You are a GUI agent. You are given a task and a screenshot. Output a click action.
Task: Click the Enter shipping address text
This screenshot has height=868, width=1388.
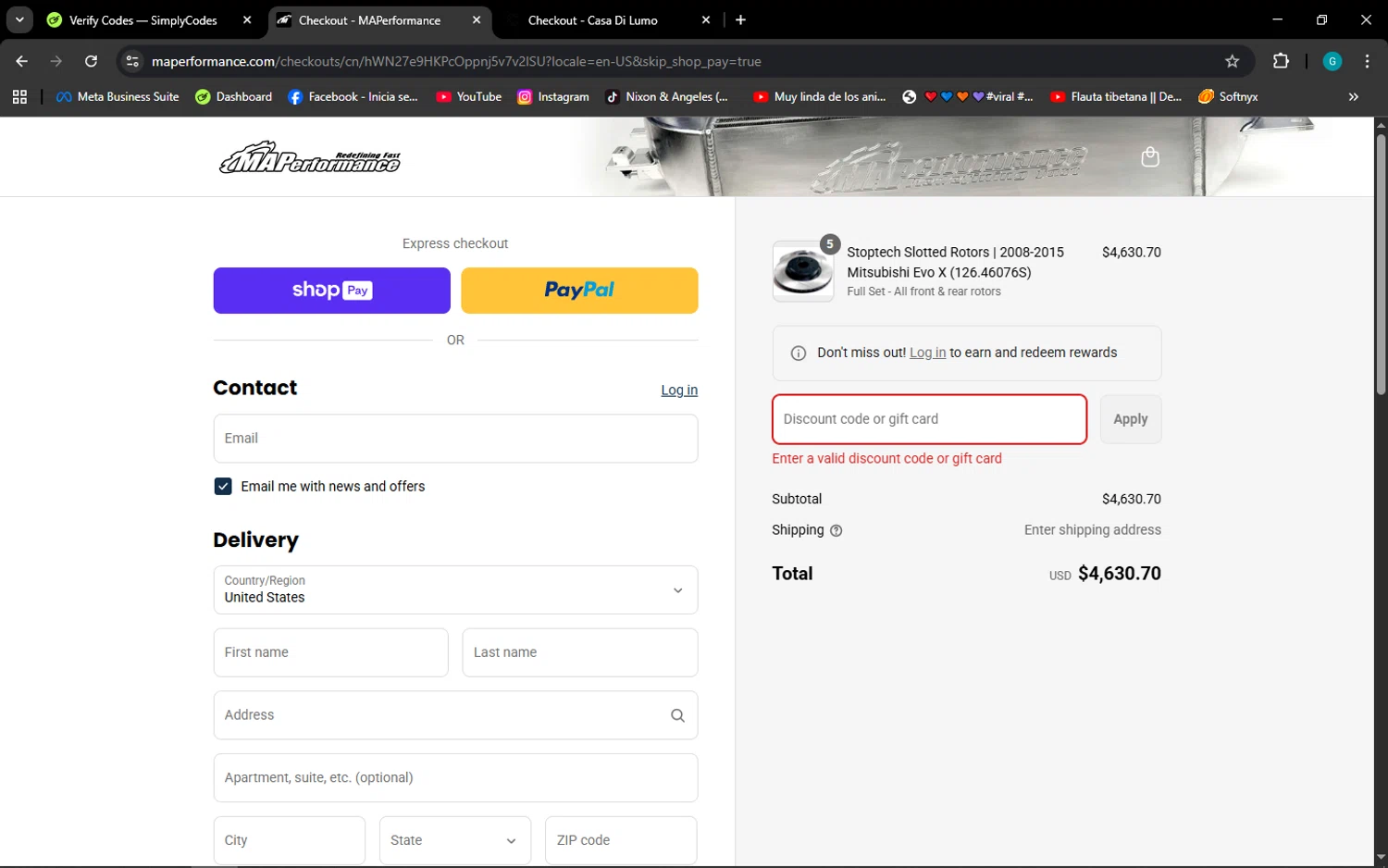point(1092,530)
